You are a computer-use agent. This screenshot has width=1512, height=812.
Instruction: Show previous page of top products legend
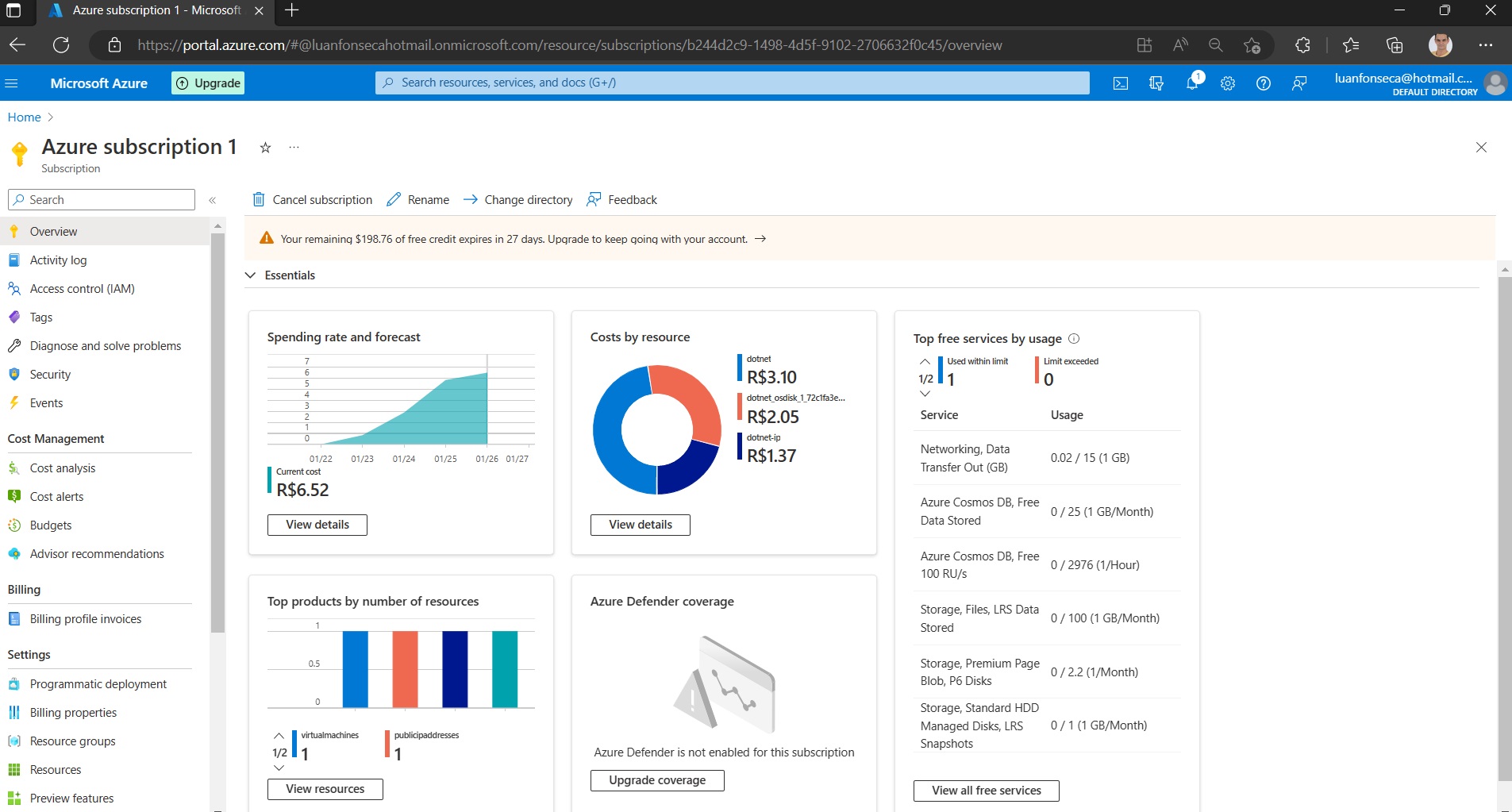click(x=279, y=736)
